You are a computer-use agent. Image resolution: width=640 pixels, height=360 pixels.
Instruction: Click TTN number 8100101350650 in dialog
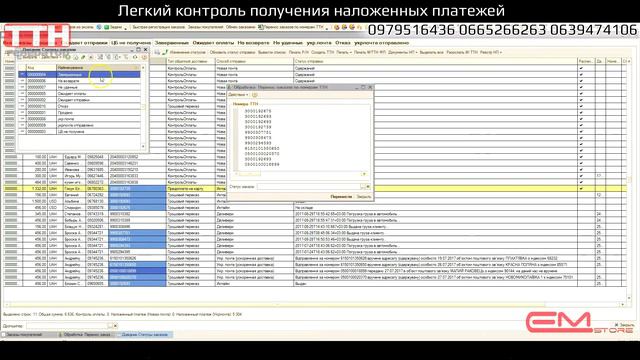[x=262, y=149]
